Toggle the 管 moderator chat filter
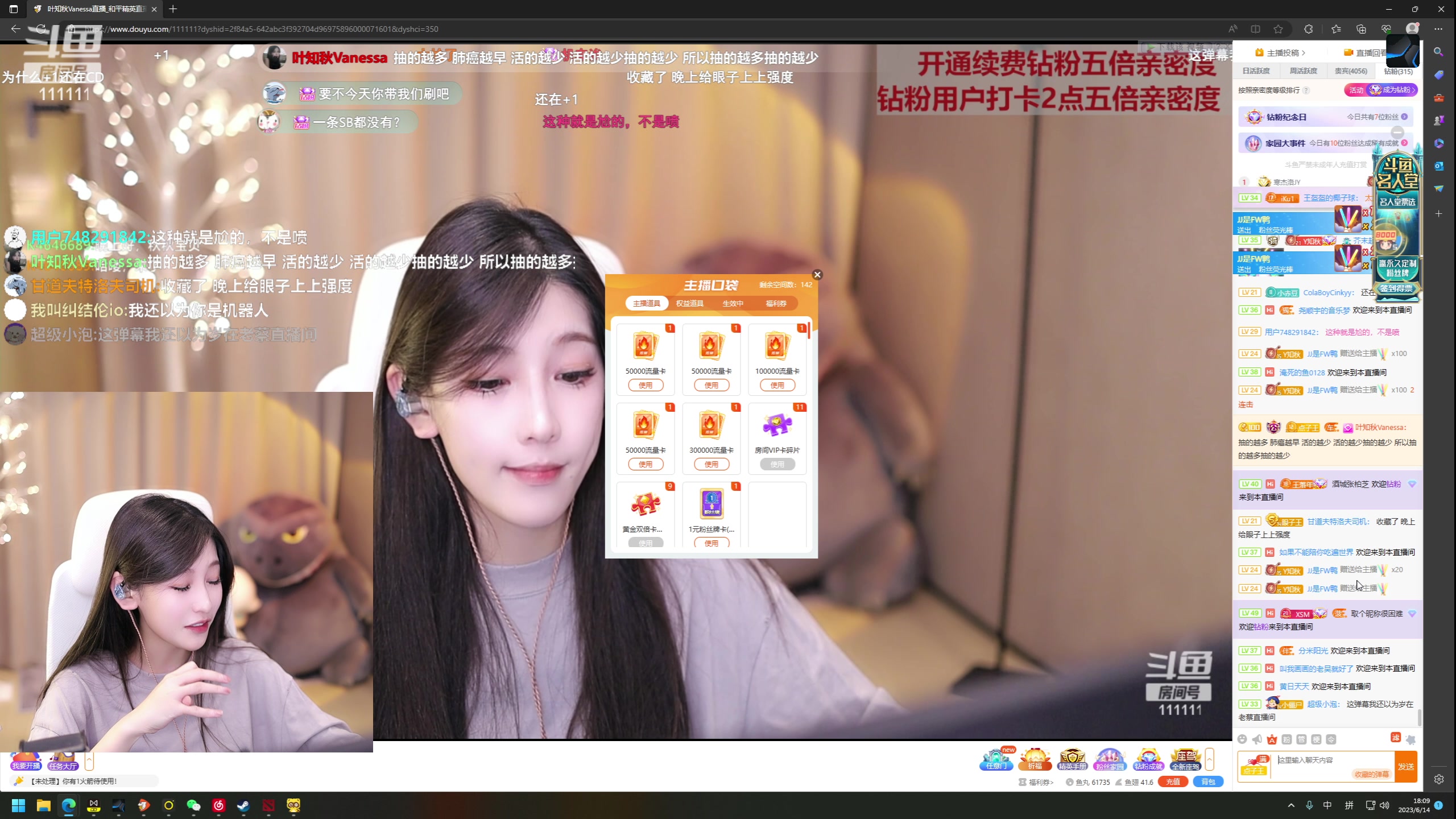 (1301, 740)
